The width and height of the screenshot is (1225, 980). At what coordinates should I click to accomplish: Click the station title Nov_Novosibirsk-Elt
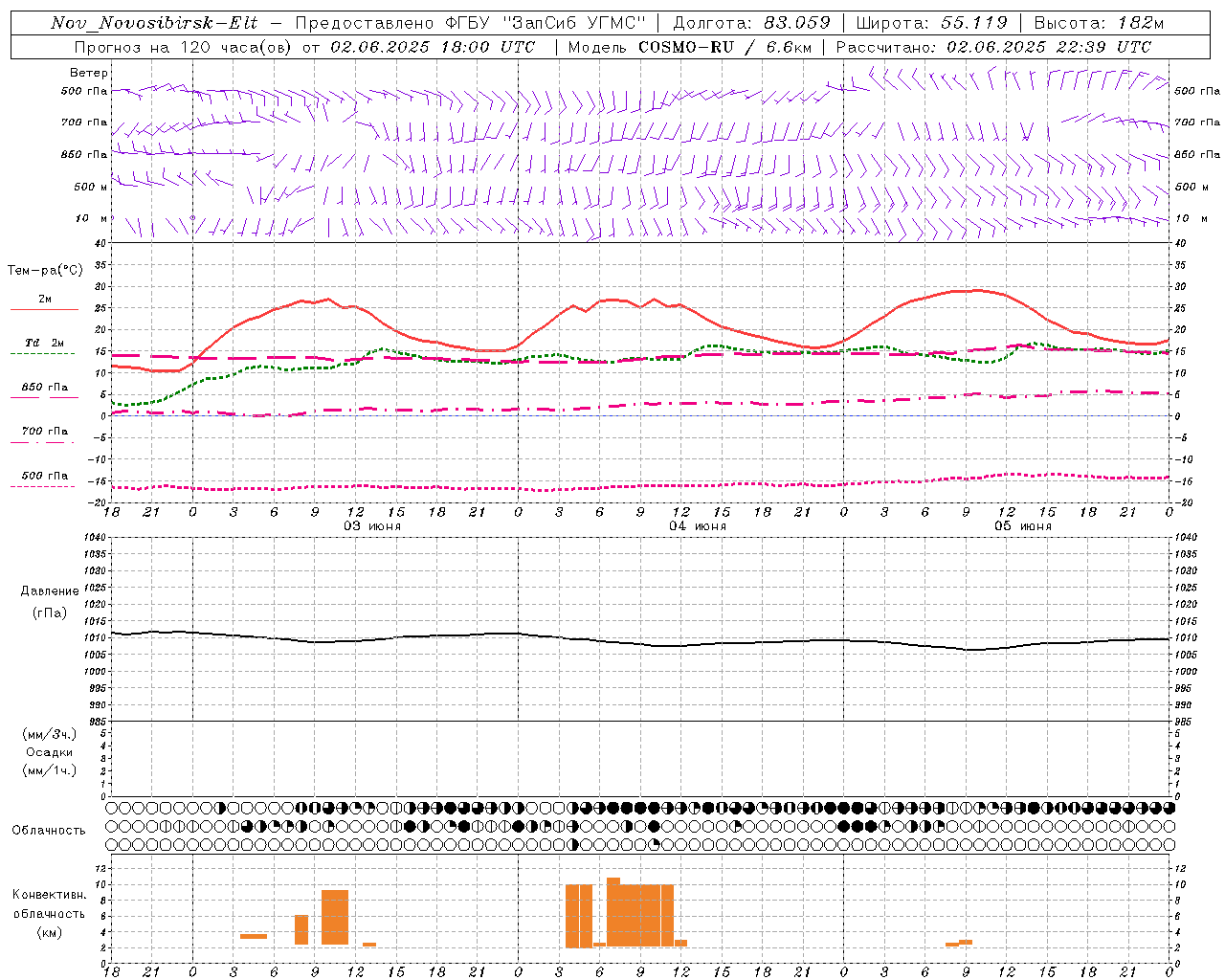(154, 23)
